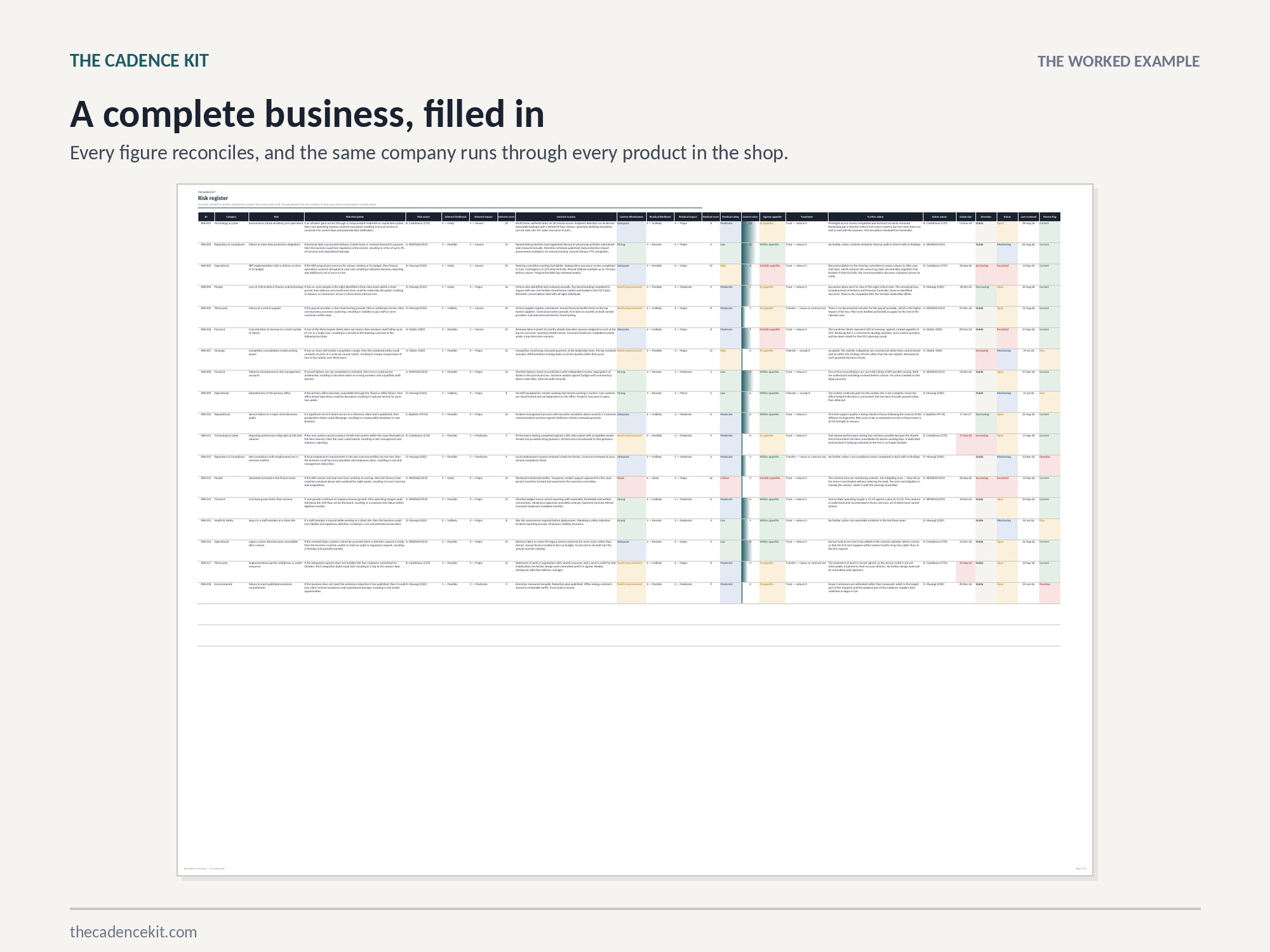Click the Control value data bar in first row
This screenshot has width=1270, height=952.
[750, 232]
